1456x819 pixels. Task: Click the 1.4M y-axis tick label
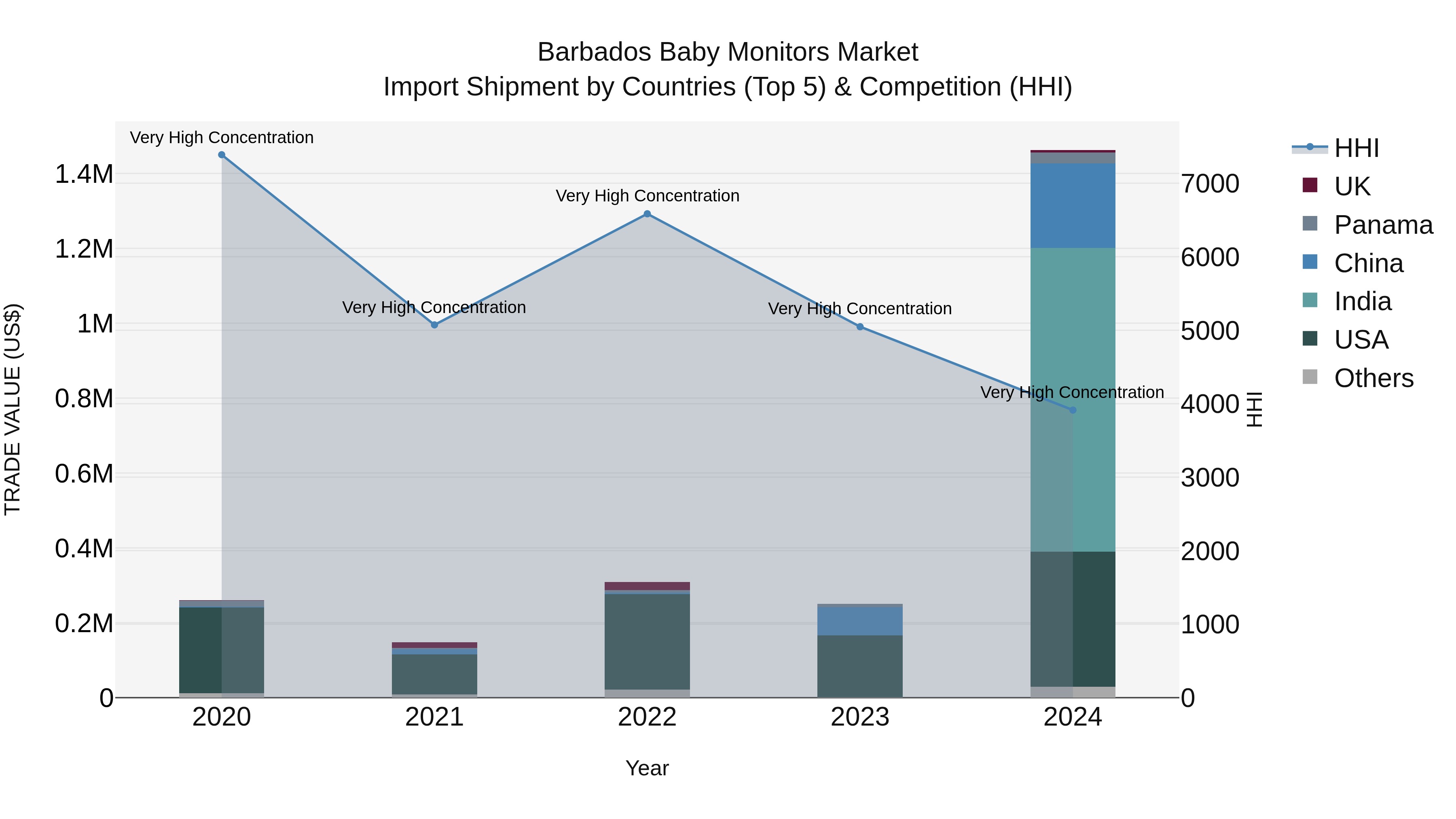84,174
